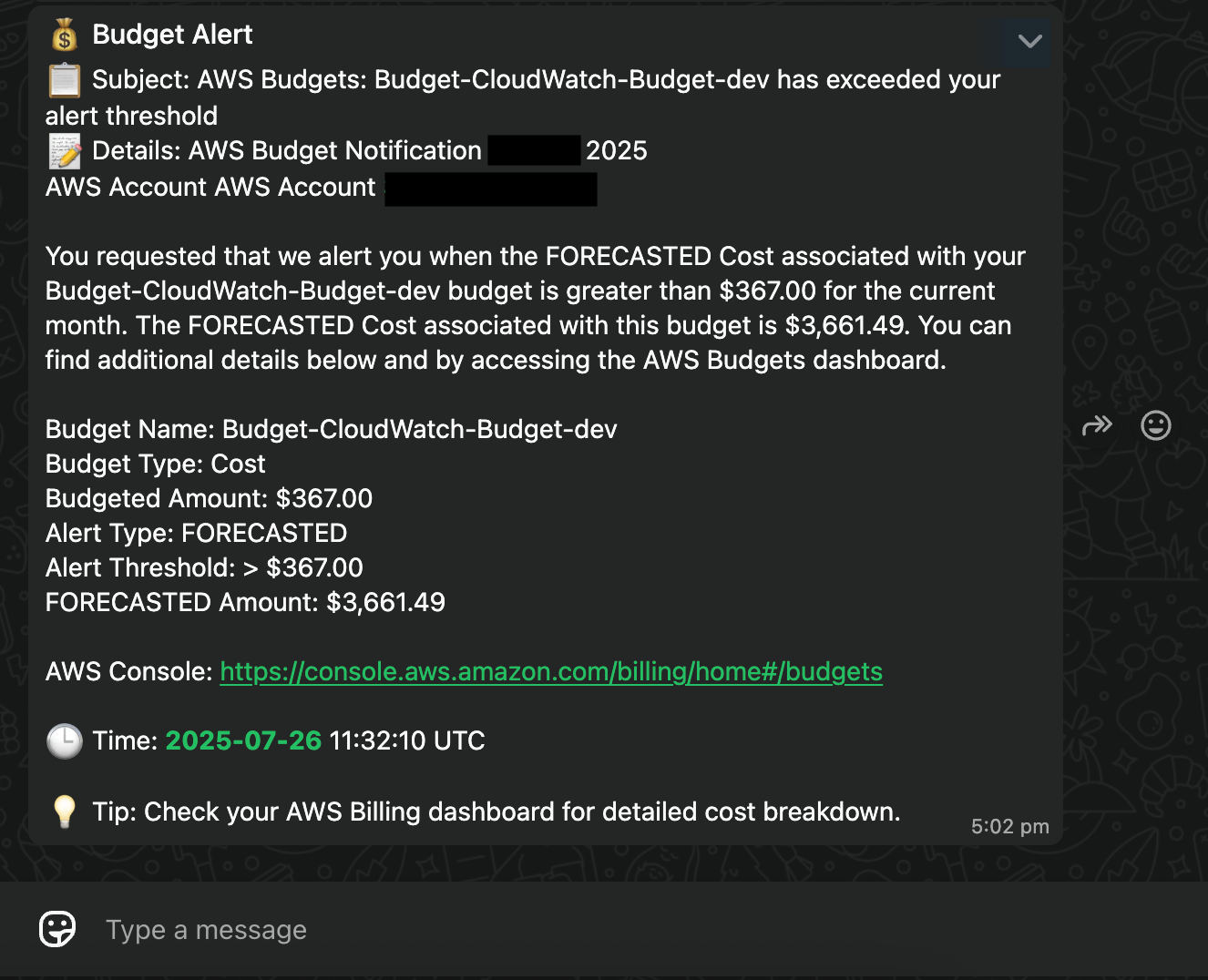Image resolution: width=1208 pixels, height=980 pixels.
Task: Click the clipboard emoji before Subject
Action: tap(65, 80)
